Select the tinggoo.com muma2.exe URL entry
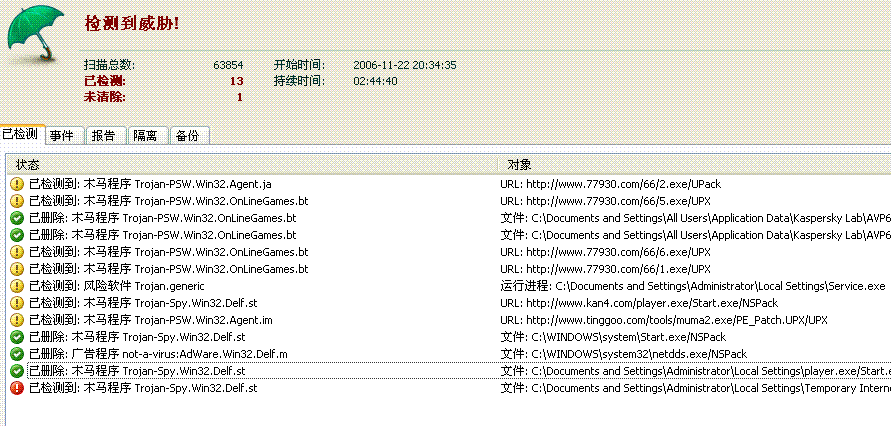 click(x=664, y=320)
